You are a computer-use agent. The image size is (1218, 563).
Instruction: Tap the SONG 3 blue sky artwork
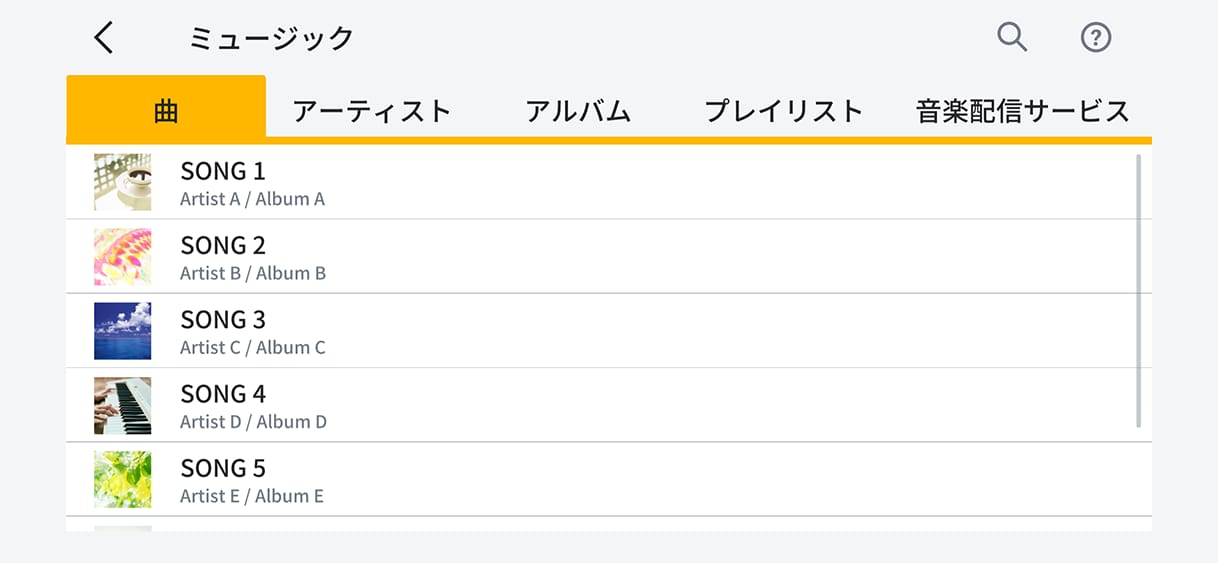(x=123, y=331)
